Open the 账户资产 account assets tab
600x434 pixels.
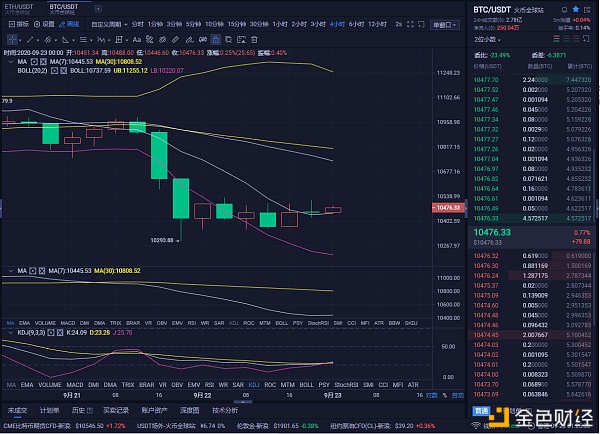pos(154,410)
